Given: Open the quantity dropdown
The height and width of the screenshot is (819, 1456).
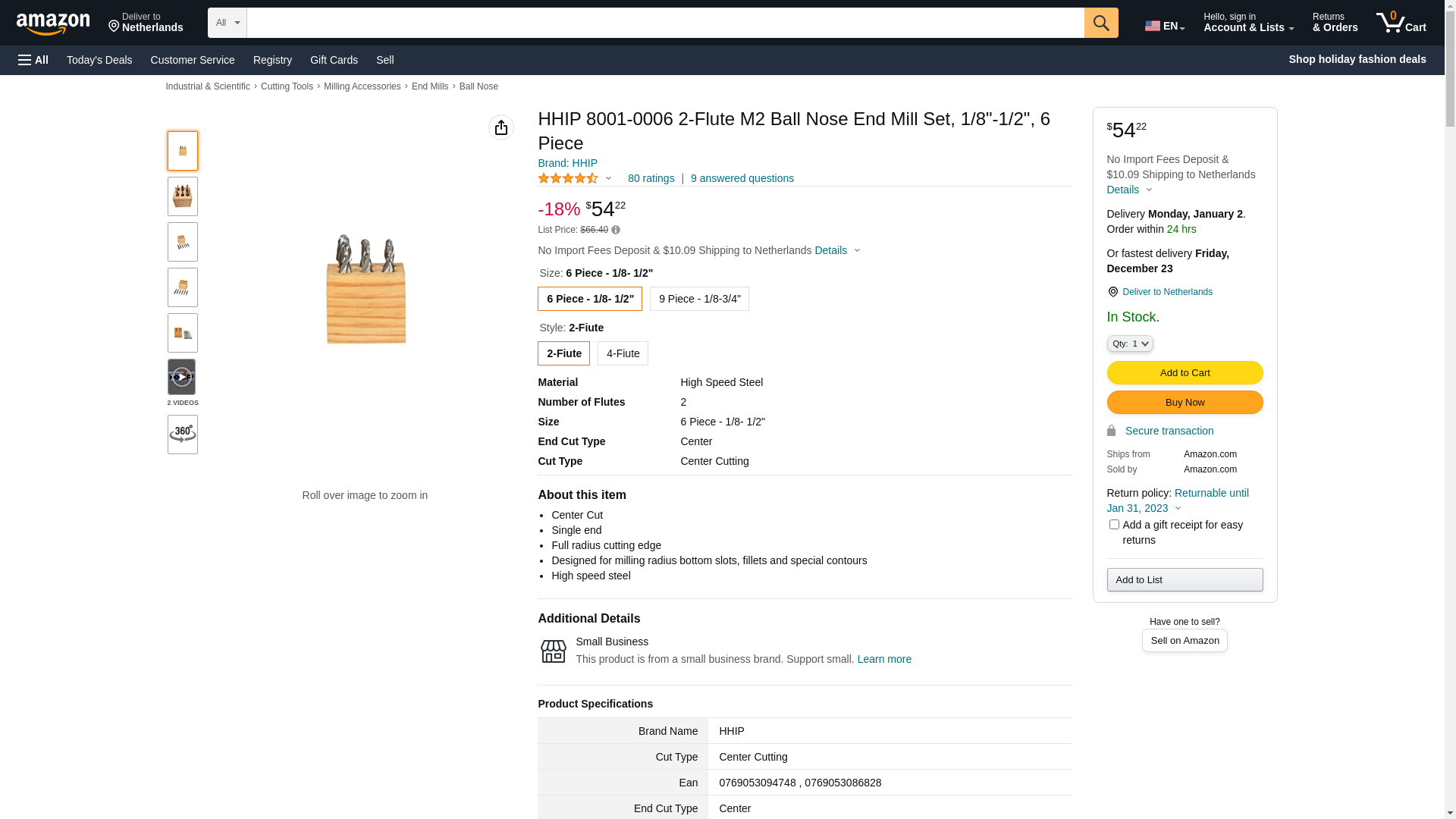Looking at the screenshot, I should pos(1130,344).
